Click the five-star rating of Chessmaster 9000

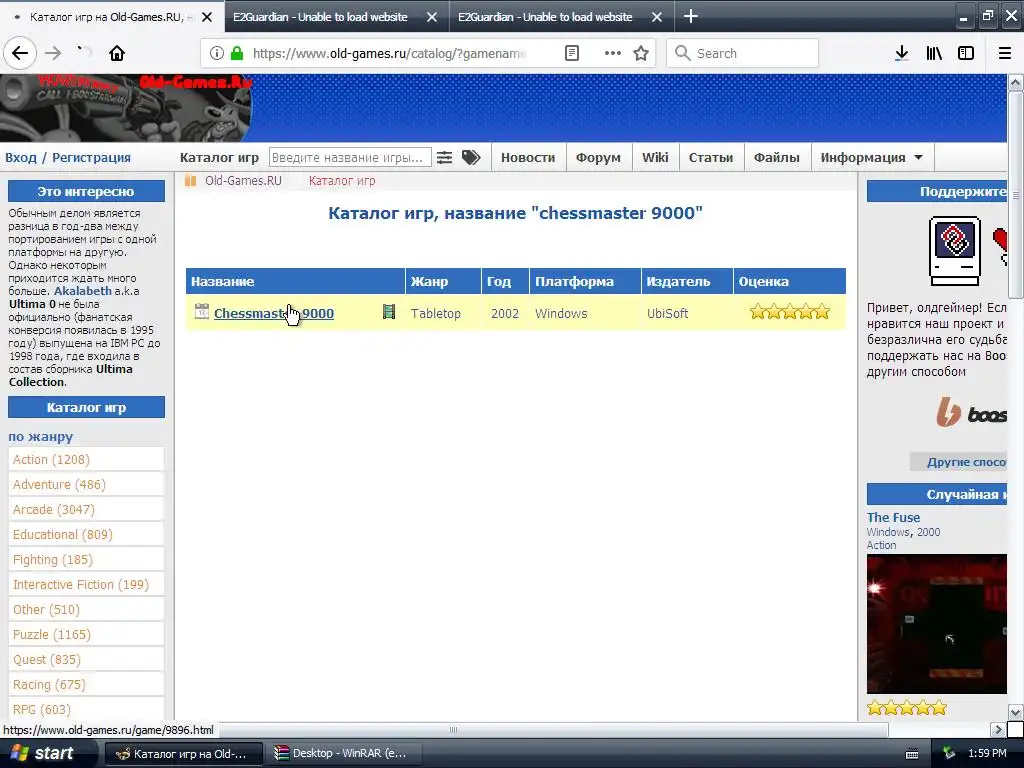click(x=790, y=312)
